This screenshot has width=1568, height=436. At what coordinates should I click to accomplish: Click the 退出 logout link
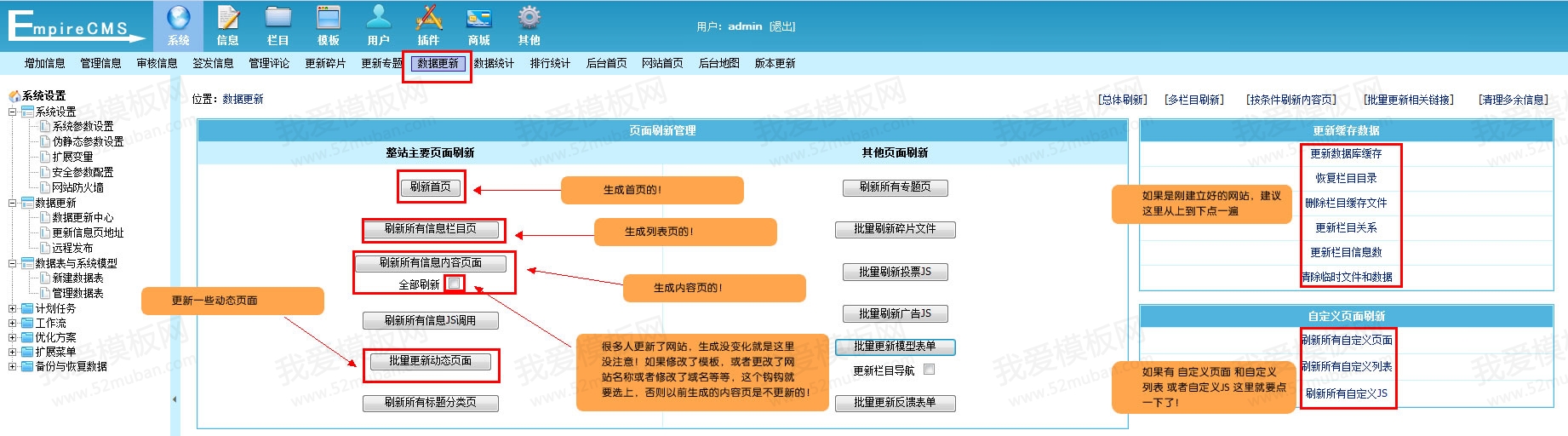pyautogui.click(x=782, y=26)
